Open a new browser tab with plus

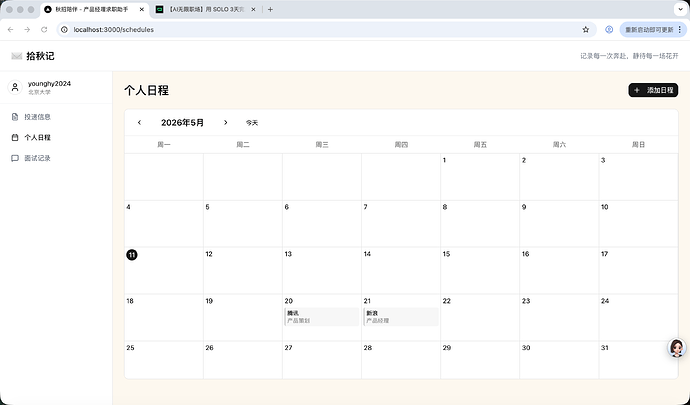[270, 9]
